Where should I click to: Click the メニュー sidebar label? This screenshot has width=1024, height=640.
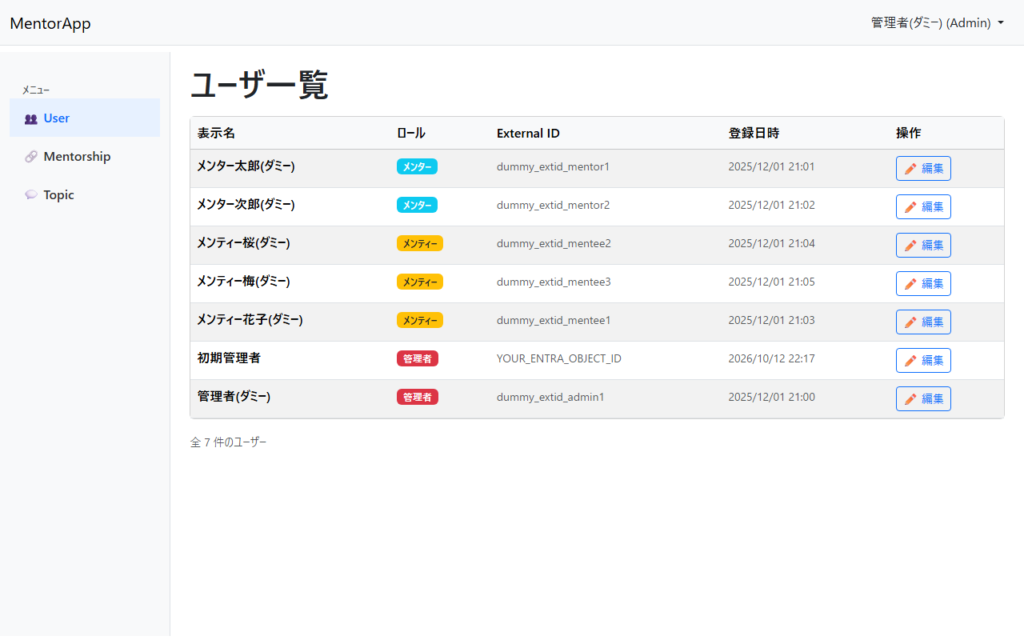(36, 90)
